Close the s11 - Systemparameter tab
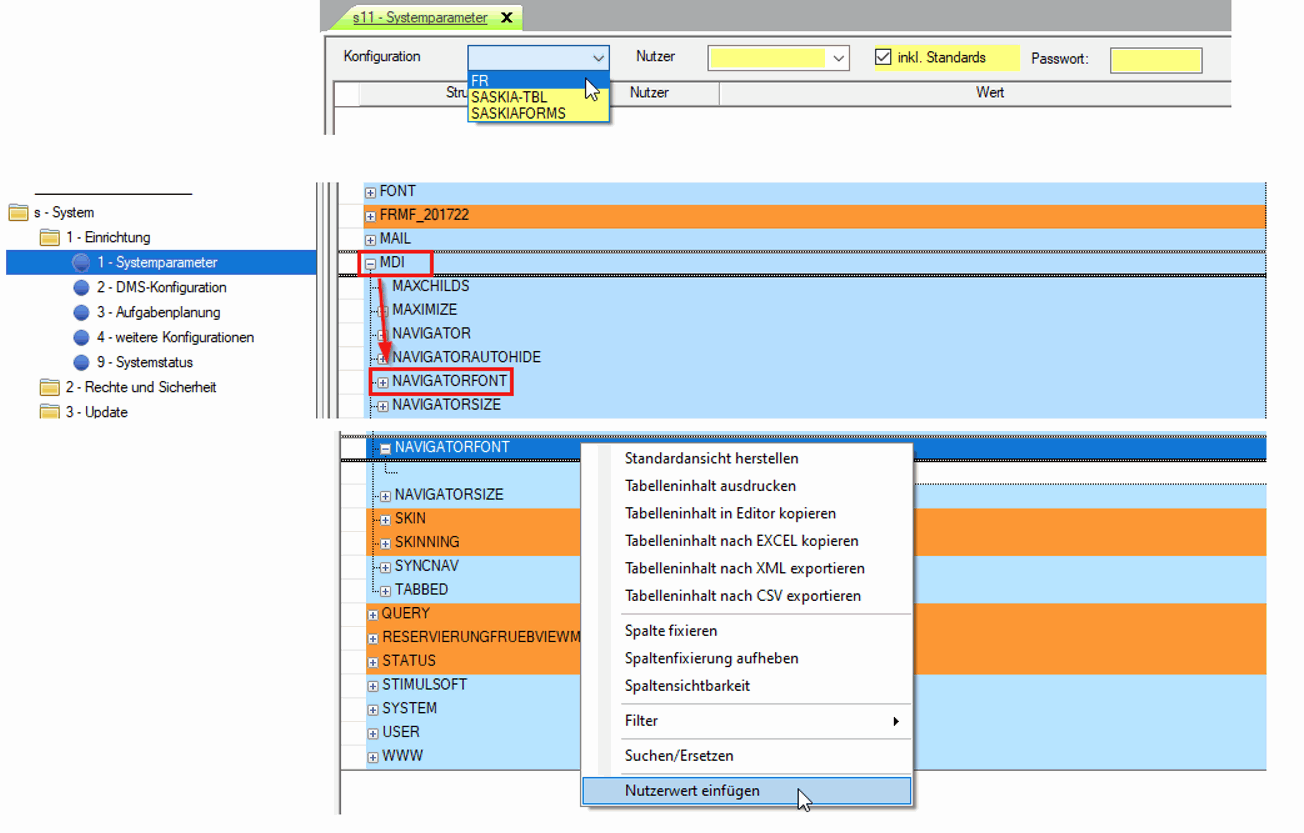Image resolution: width=1304 pixels, height=833 pixels. click(x=507, y=18)
